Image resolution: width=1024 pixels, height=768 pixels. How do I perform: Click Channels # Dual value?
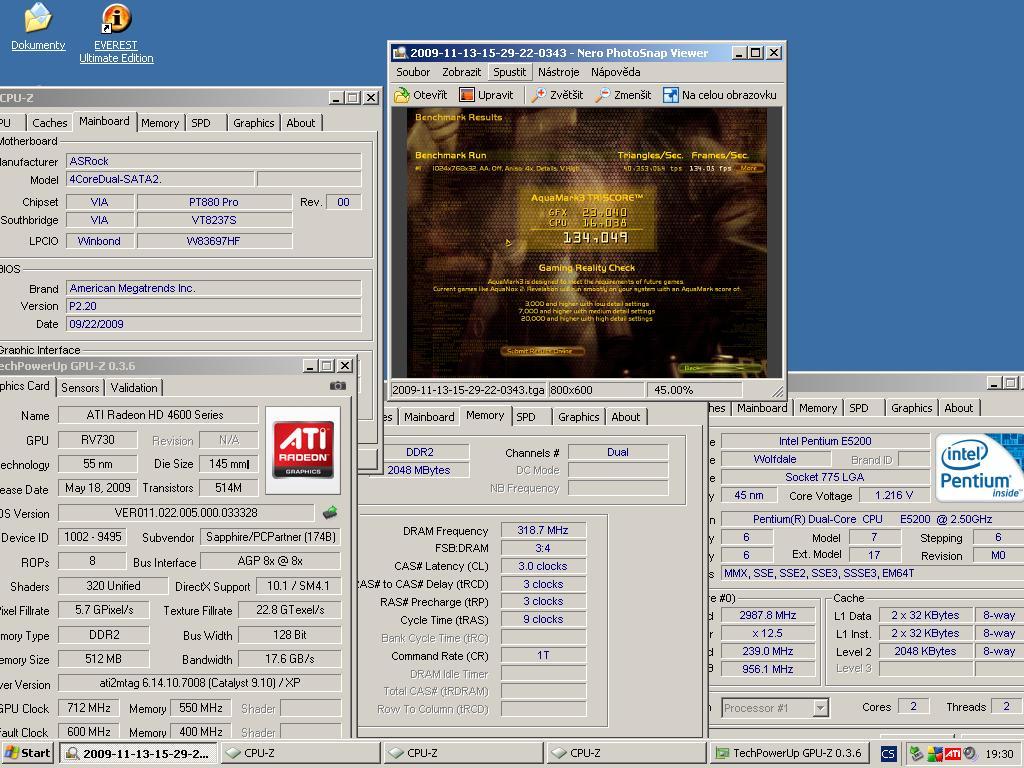[618, 452]
